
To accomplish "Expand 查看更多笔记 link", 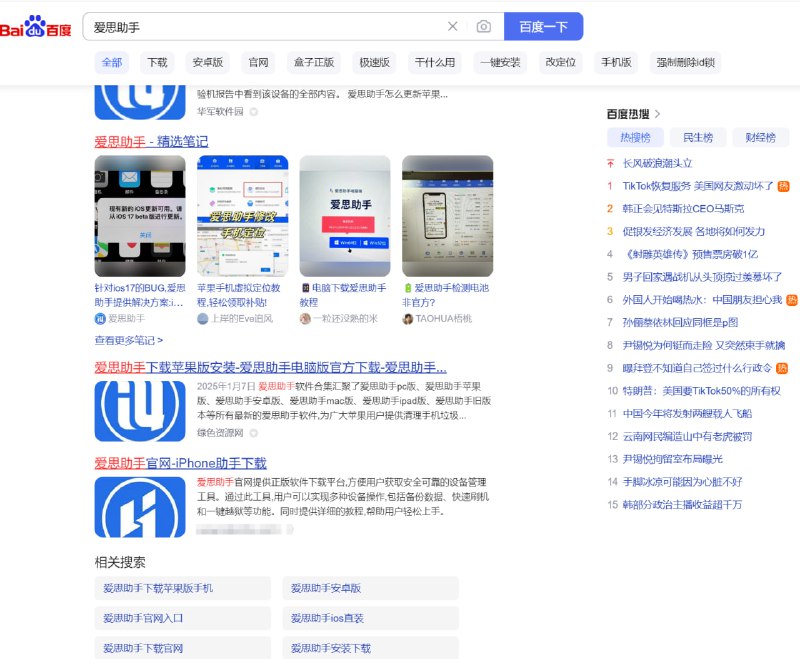I will pyautogui.click(x=129, y=340).
